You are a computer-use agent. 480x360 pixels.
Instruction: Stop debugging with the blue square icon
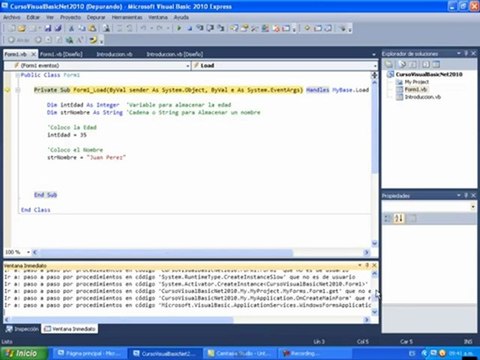click(190, 29)
